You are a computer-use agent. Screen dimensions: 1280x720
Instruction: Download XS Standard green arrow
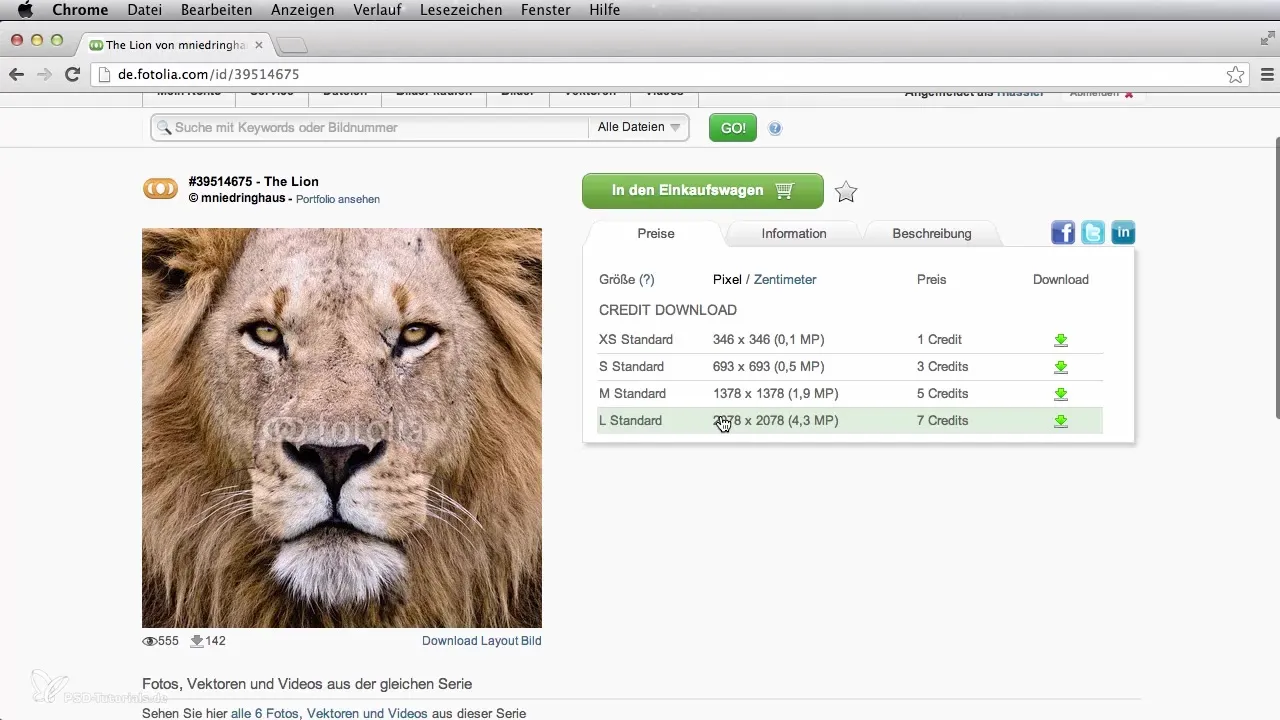coord(1061,340)
